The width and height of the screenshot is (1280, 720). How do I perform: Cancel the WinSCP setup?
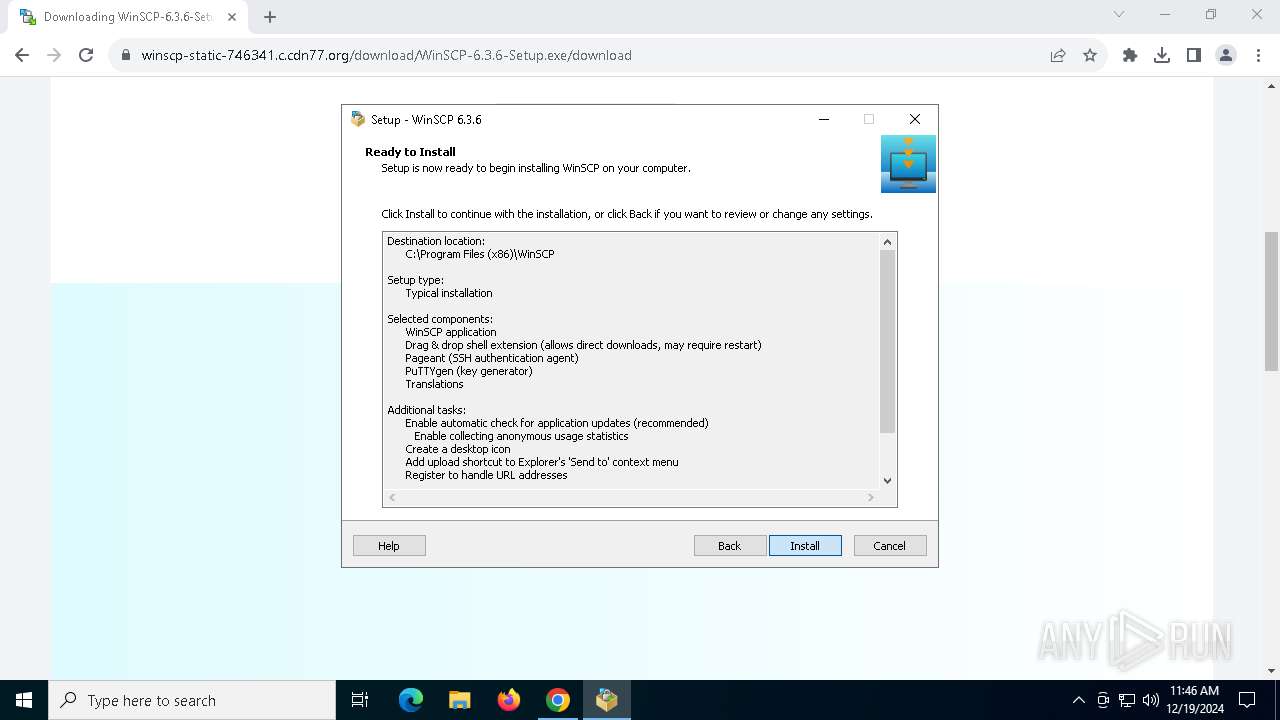pos(890,546)
